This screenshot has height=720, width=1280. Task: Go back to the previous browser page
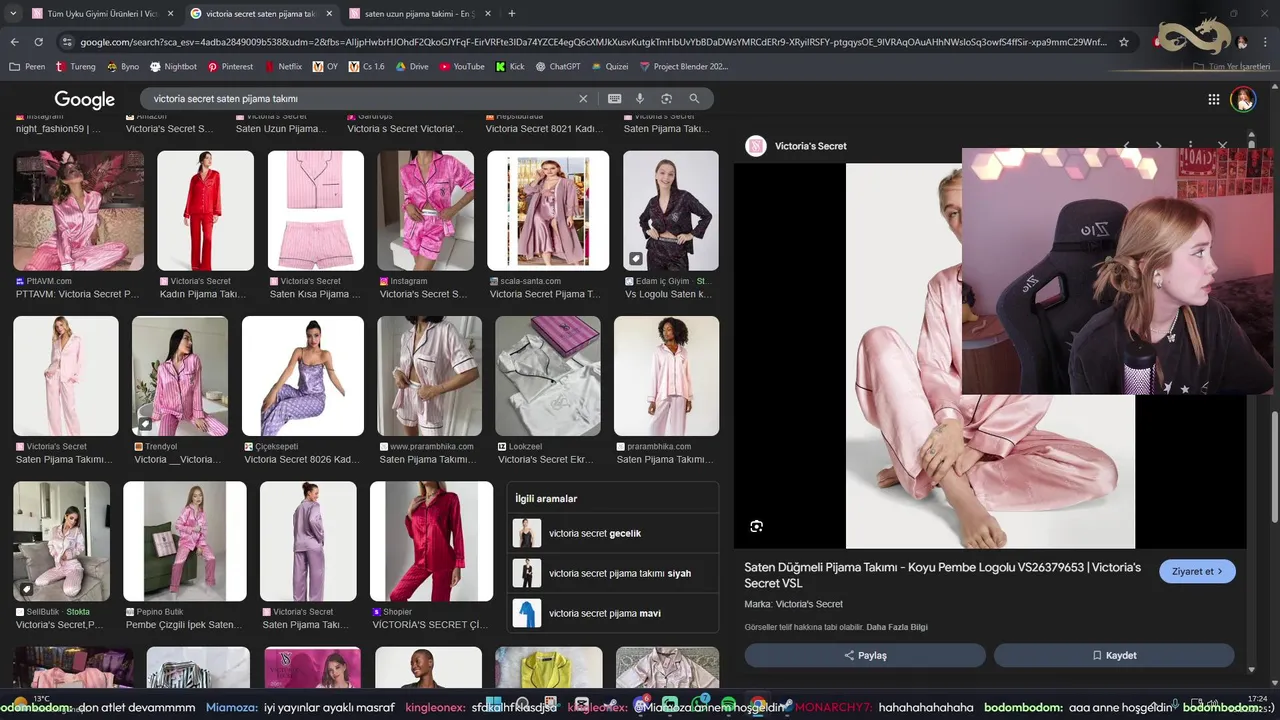(x=14, y=42)
